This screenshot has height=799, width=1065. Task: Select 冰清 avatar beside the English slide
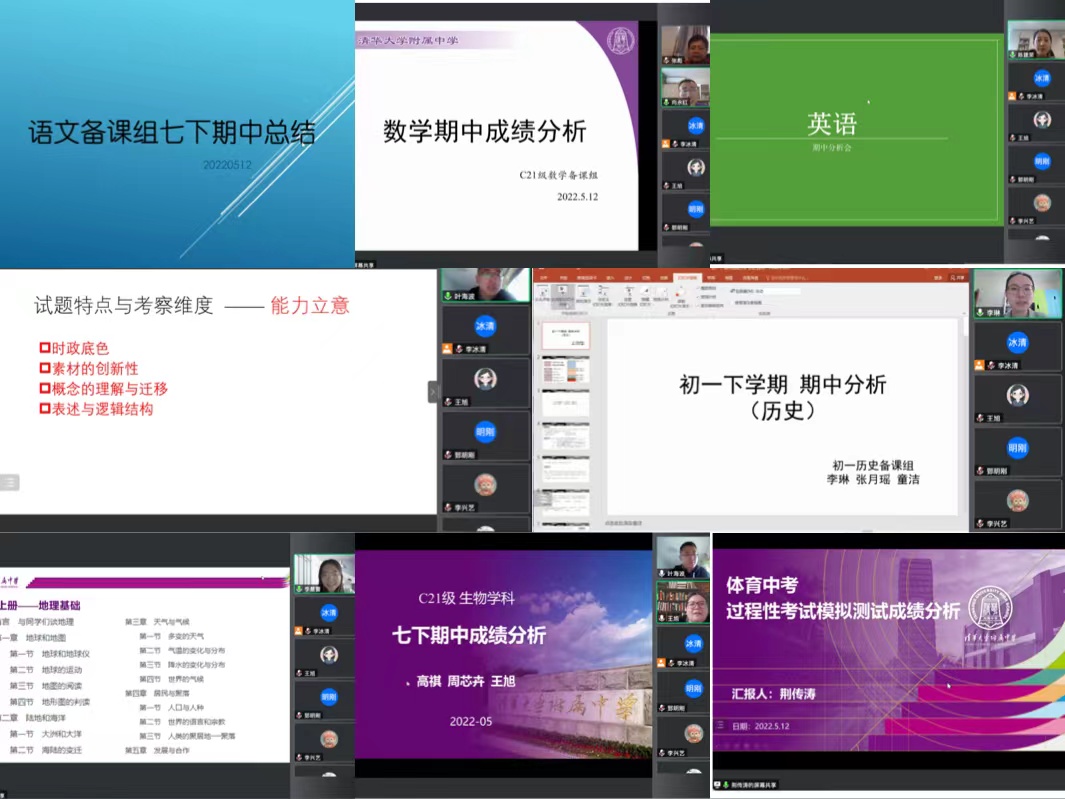pos(1042,78)
